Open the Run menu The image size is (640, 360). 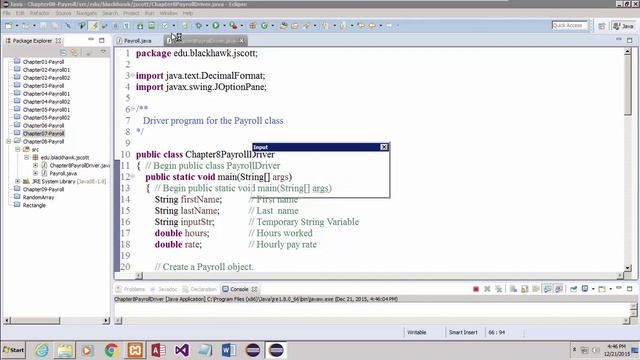pyautogui.click(x=149, y=13)
